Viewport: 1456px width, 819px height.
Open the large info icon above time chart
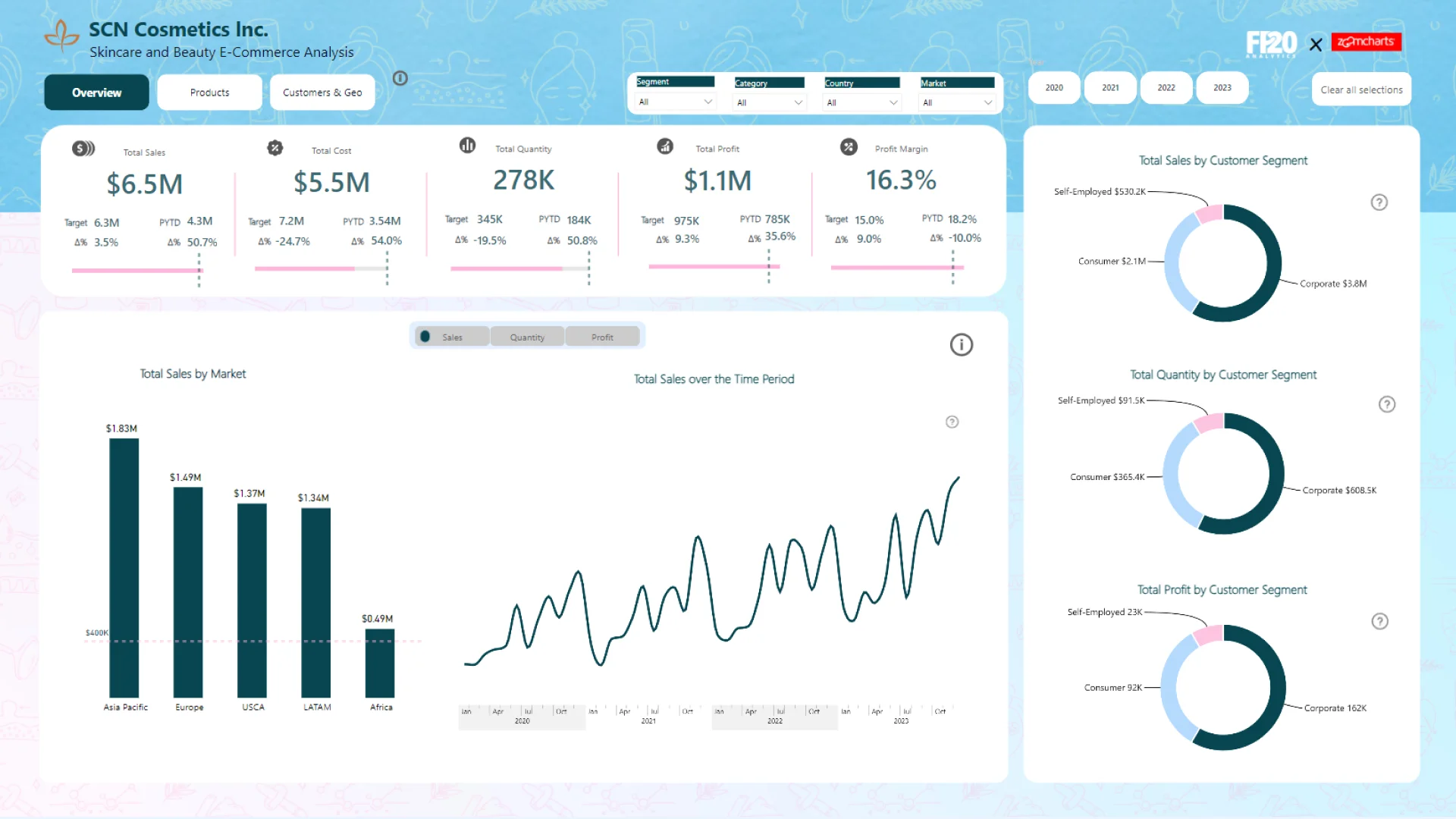coord(962,345)
